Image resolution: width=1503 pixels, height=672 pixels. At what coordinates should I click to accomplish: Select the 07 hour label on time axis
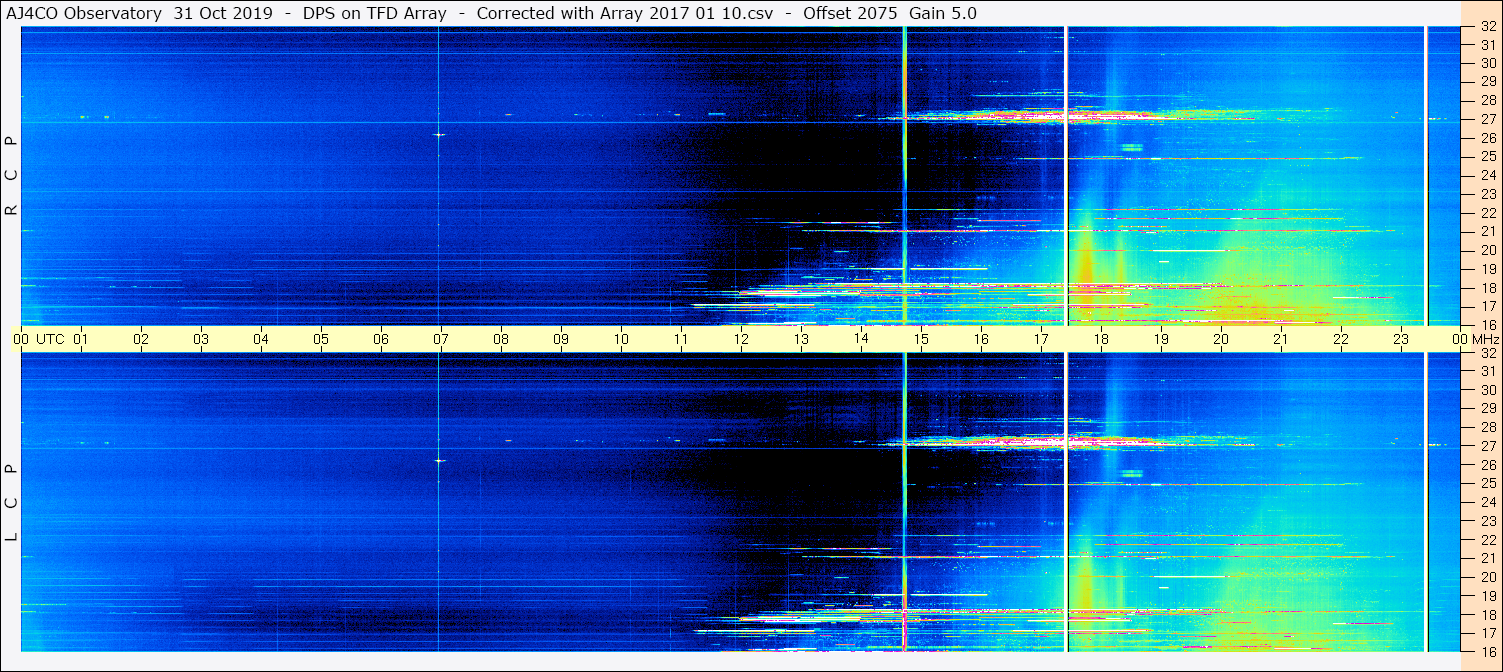point(441,339)
